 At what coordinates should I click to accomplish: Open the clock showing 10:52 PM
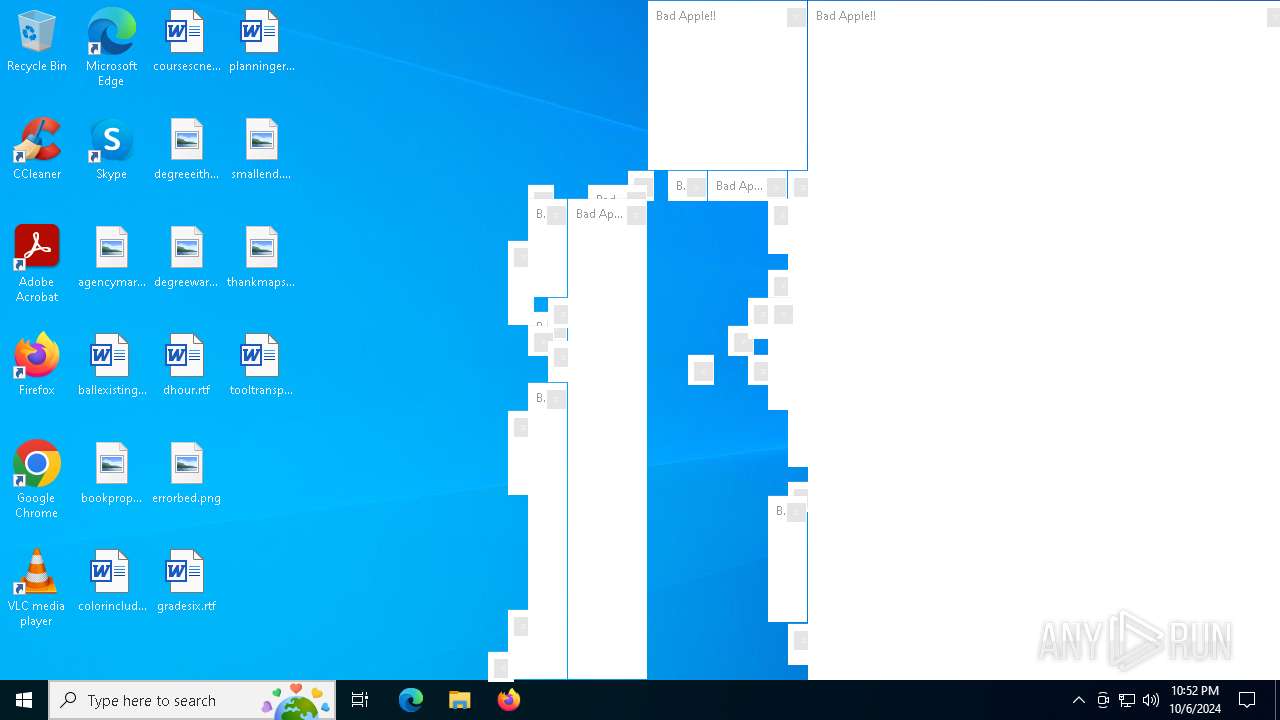[1195, 700]
